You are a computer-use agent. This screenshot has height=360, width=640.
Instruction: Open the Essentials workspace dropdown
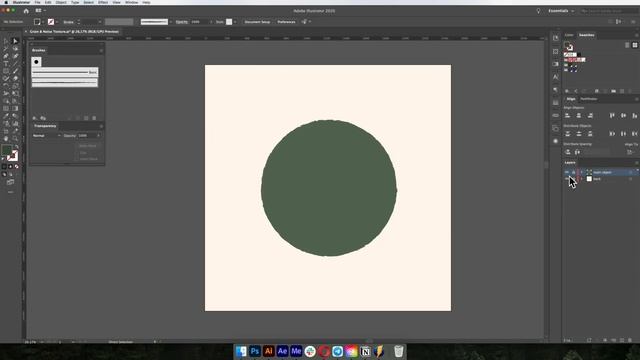click(x=561, y=11)
